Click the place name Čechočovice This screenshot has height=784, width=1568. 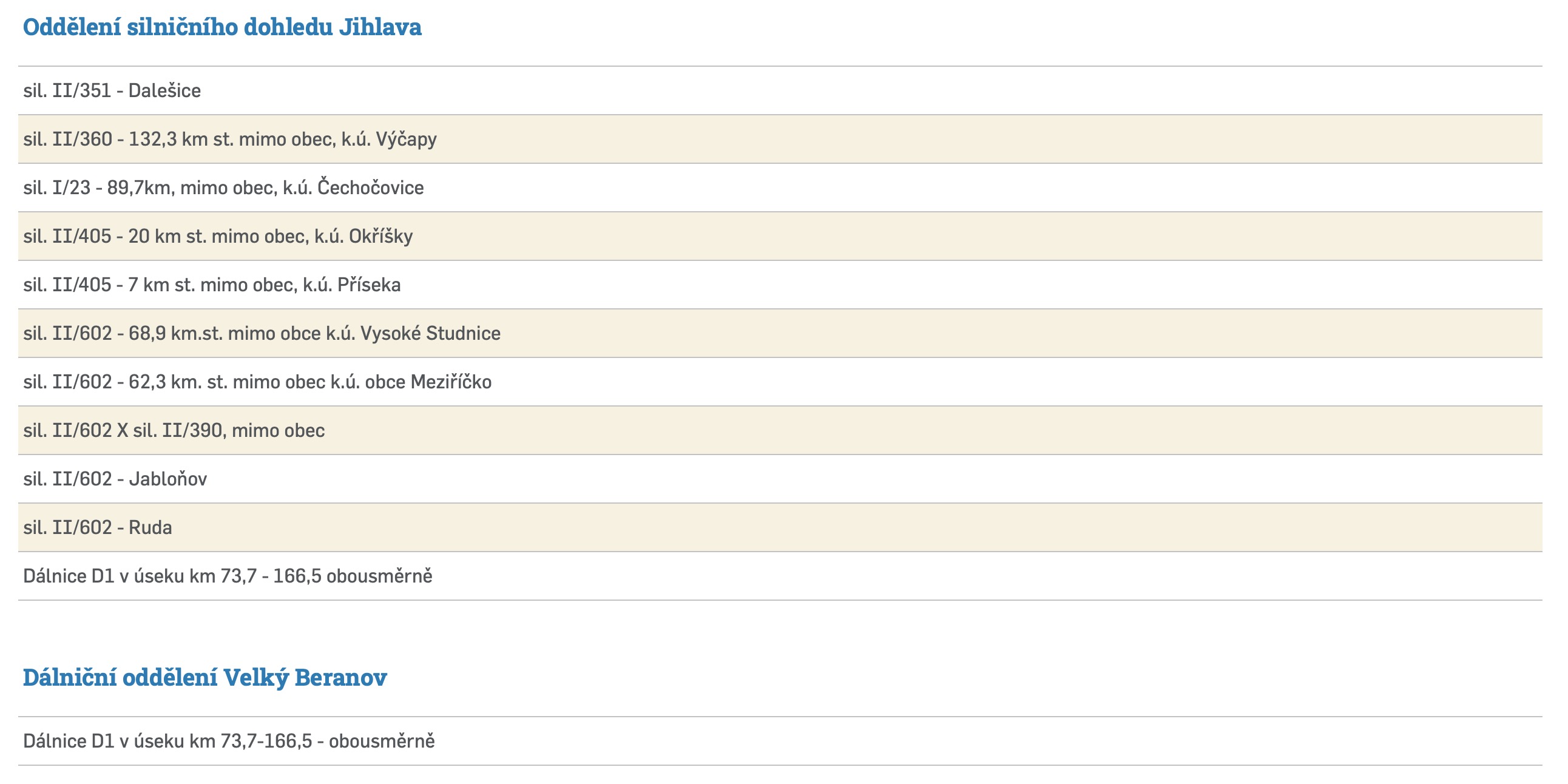(370, 188)
